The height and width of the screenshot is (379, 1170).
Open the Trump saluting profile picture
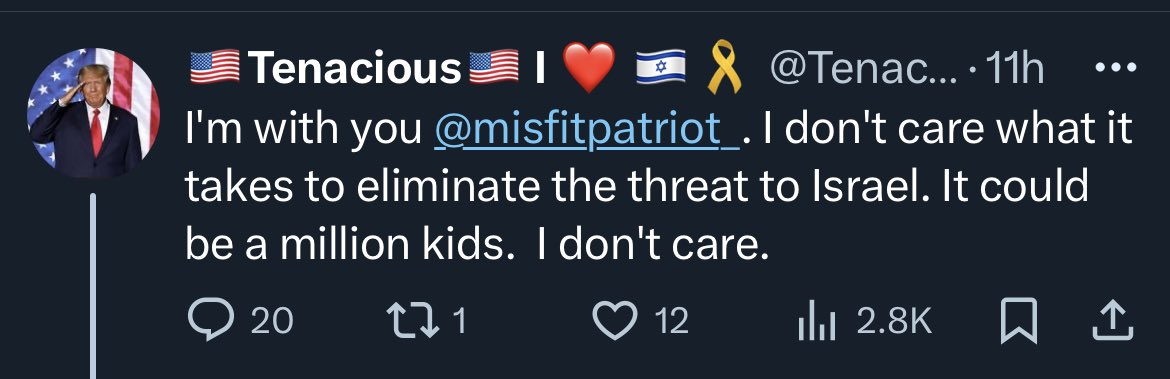click(x=93, y=113)
